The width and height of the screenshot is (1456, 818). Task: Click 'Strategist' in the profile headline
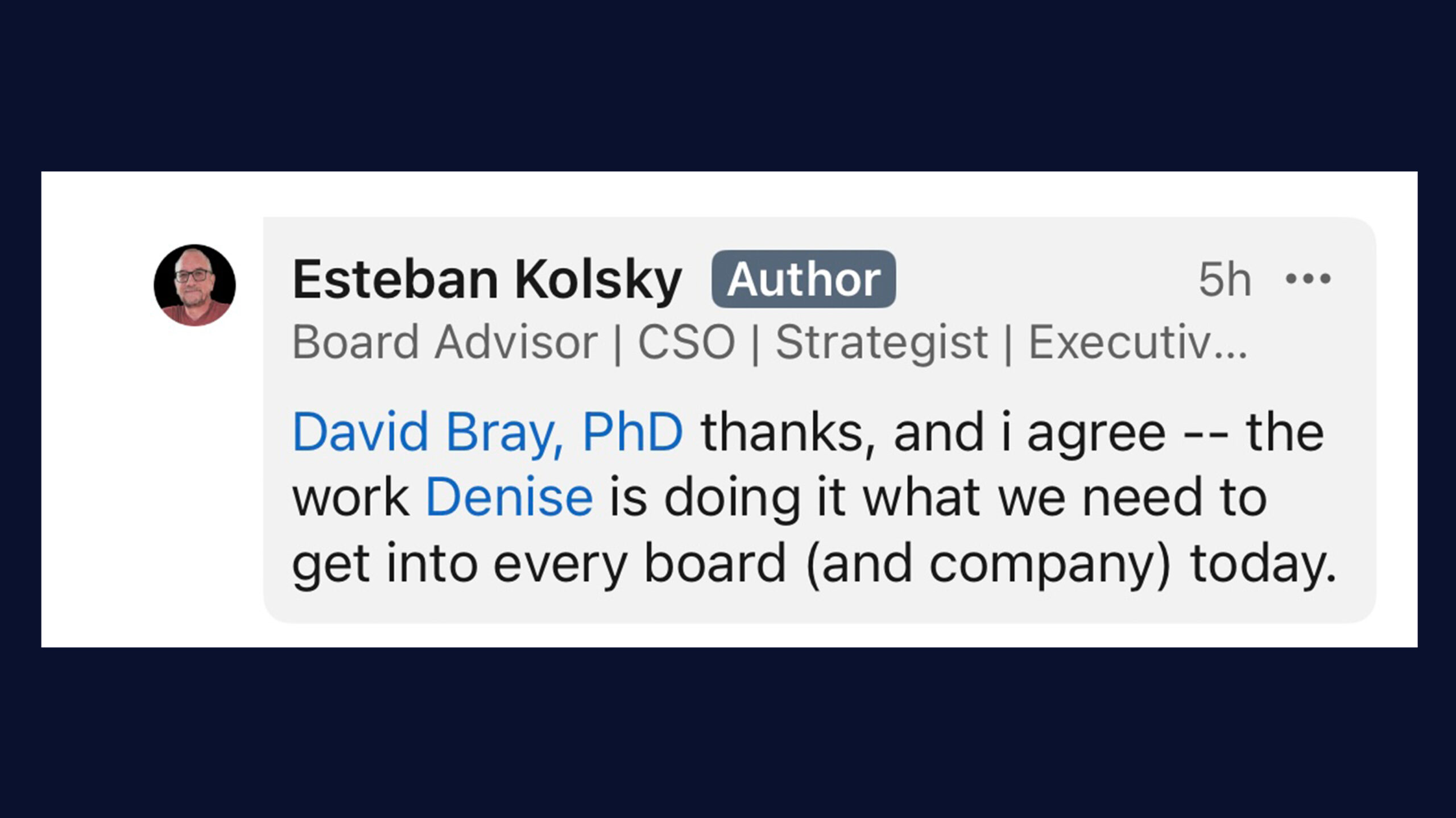pos(881,342)
